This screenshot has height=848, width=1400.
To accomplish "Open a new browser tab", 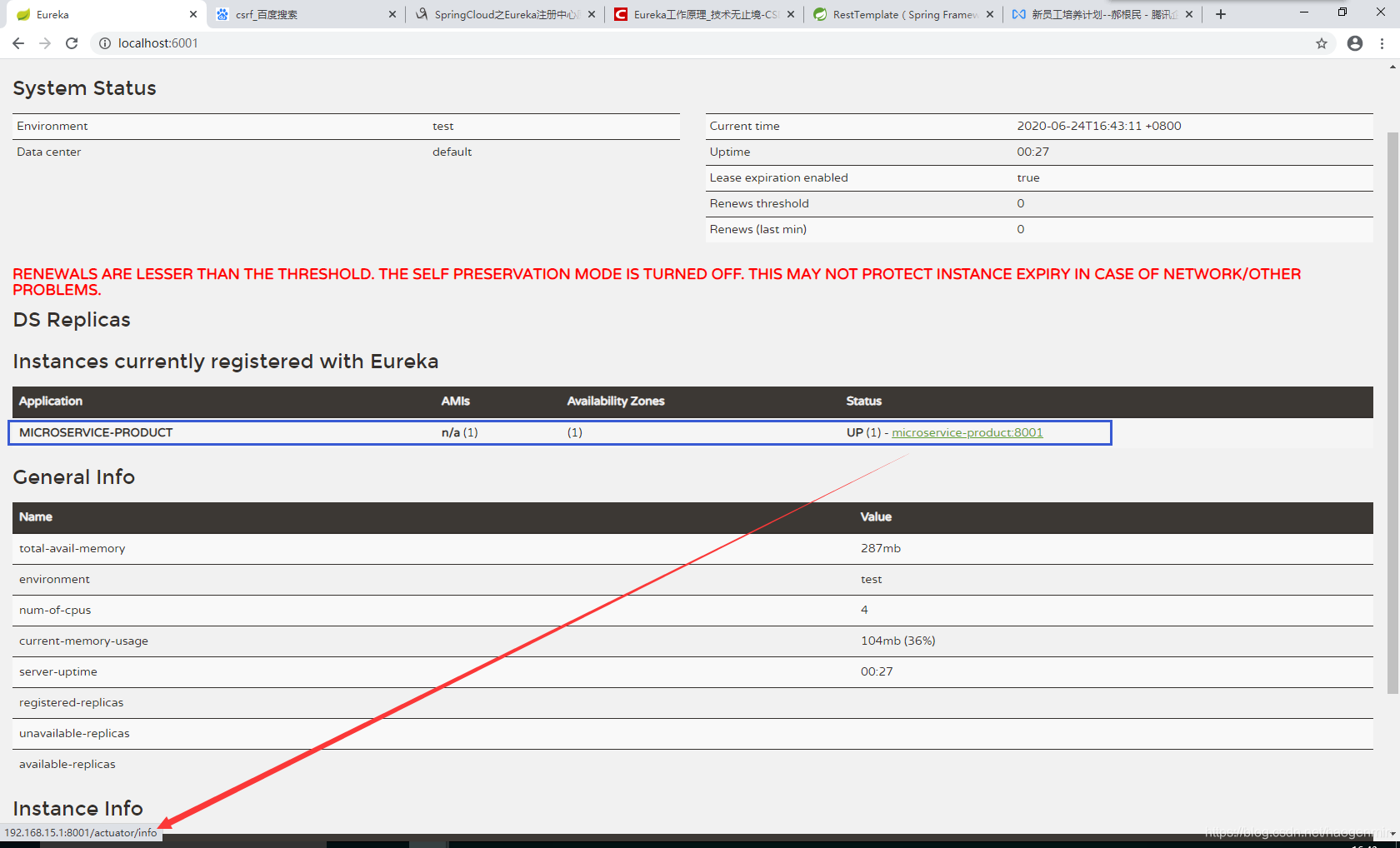I will 1221,14.
